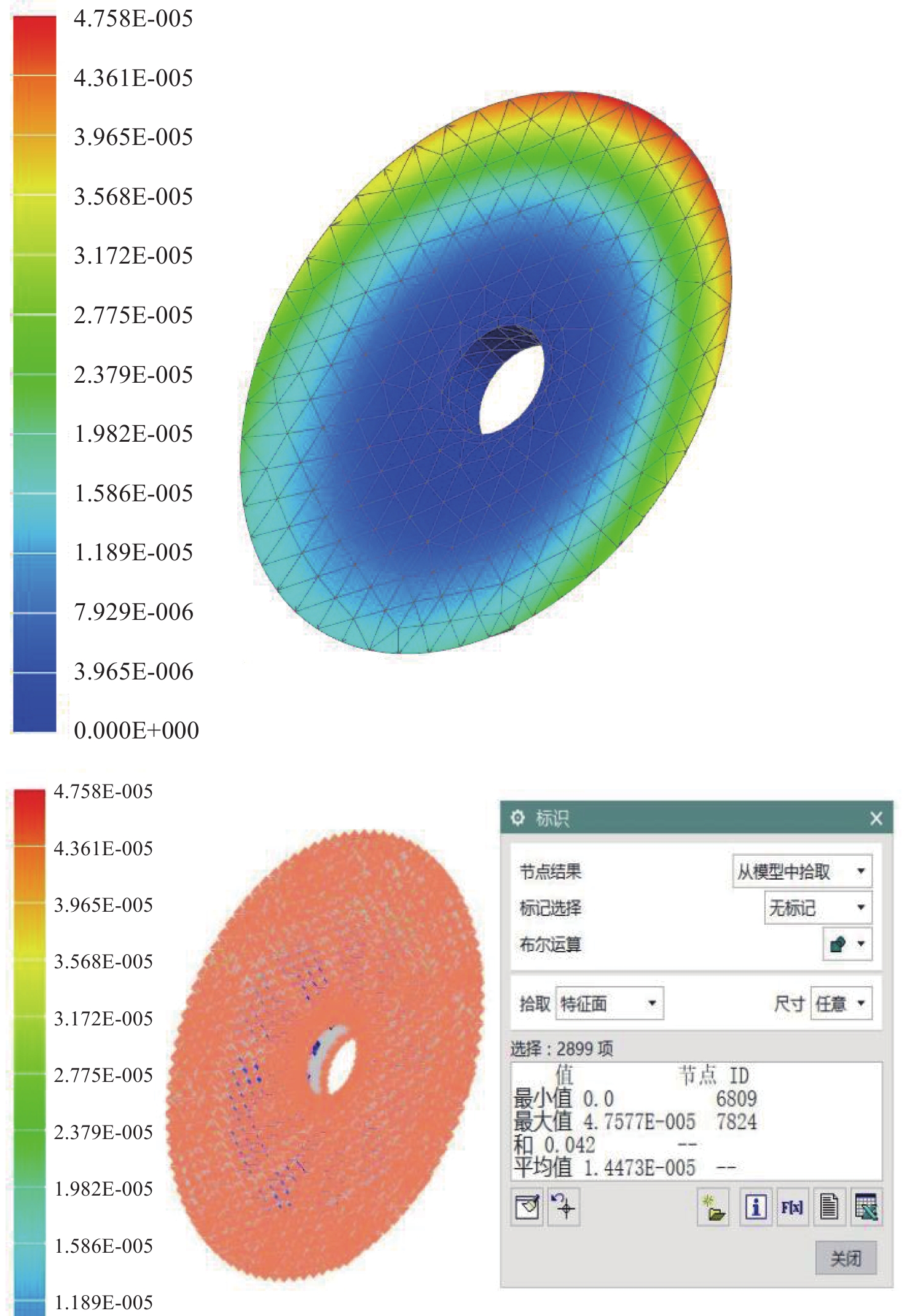907x1316 pixels.
Task: Click the reset pick cursor icon
Action: click(x=563, y=1207)
